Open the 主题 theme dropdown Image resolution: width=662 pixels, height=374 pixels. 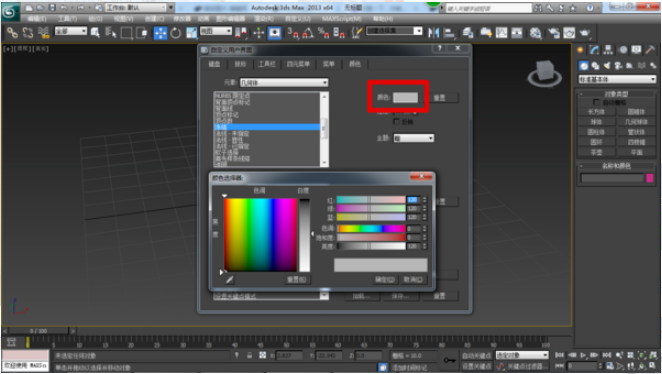point(413,138)
